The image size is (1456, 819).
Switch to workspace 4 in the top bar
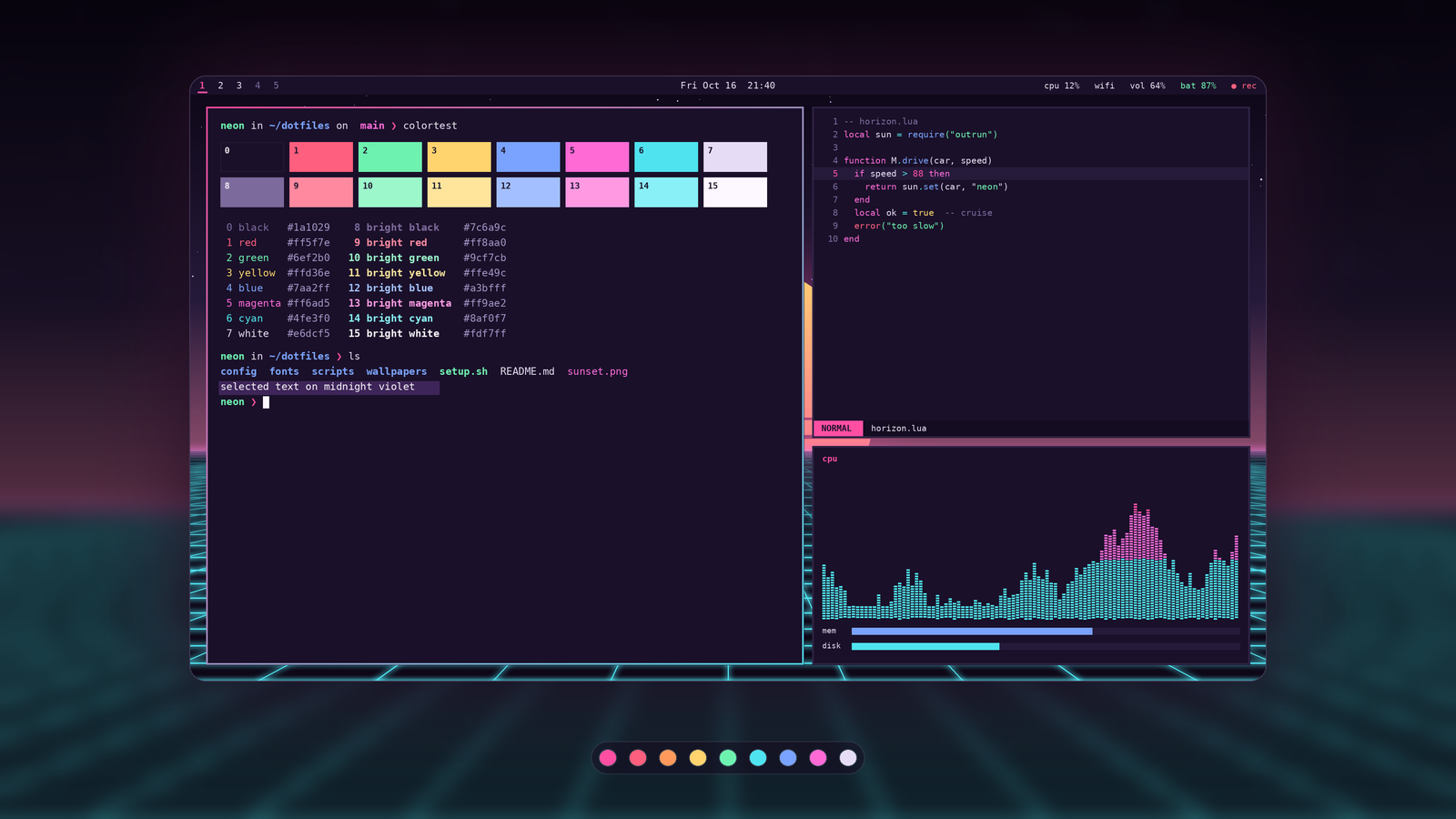[258, 86]
